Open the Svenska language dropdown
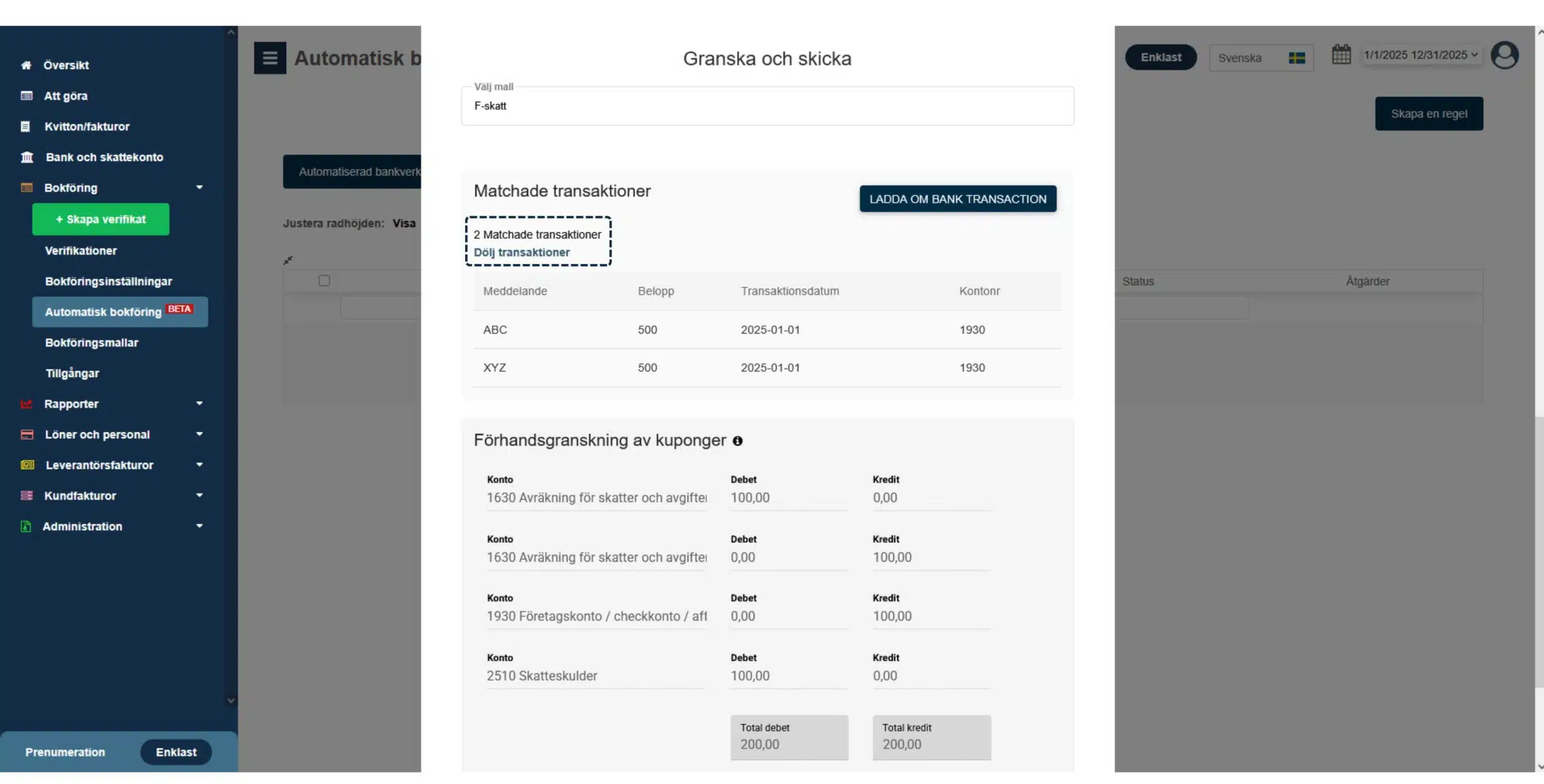Image resolution: width=1544 pixels, height=784 pixels. (1261, 58)
